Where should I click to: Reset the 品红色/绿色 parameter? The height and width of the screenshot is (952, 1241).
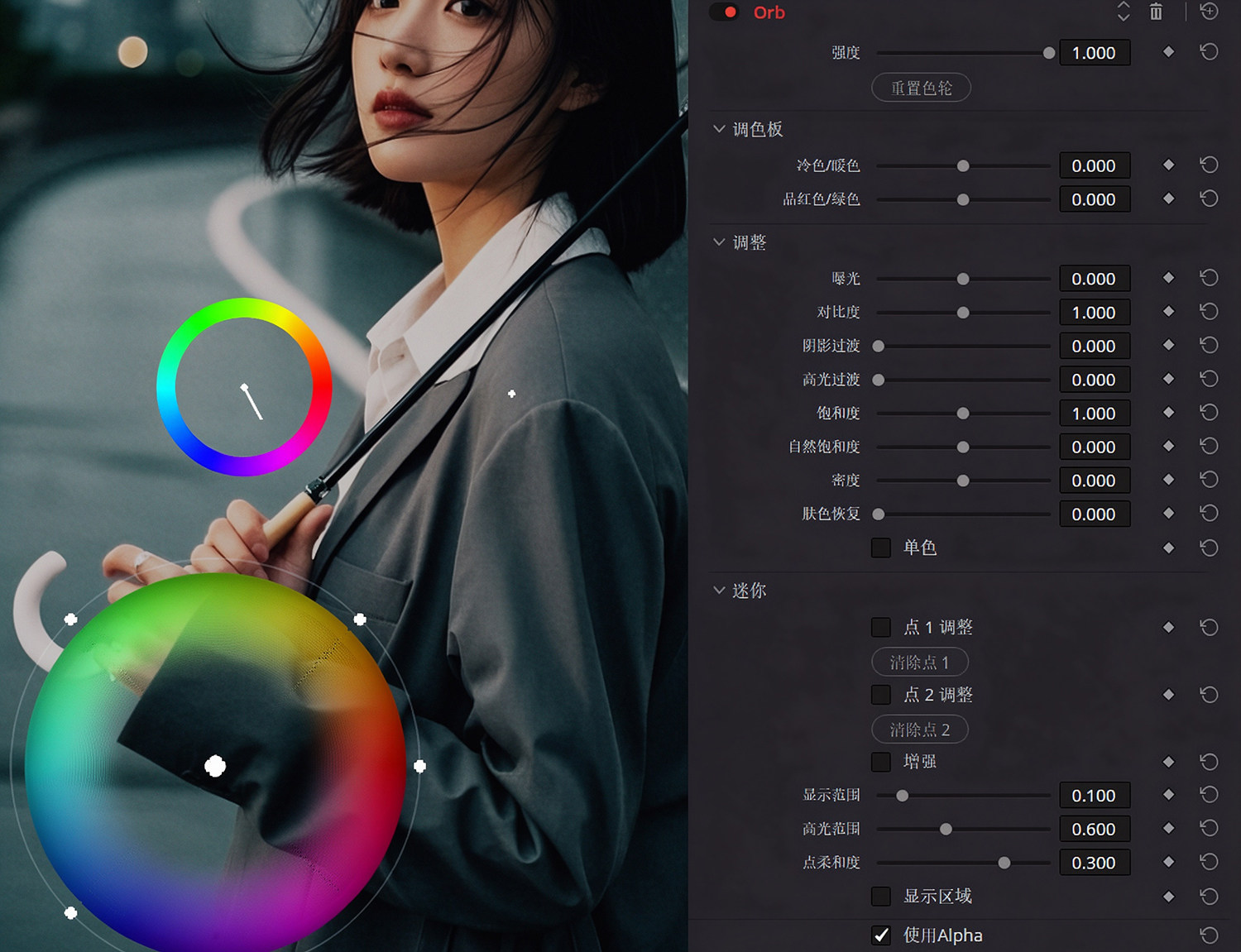point(1209,199)
